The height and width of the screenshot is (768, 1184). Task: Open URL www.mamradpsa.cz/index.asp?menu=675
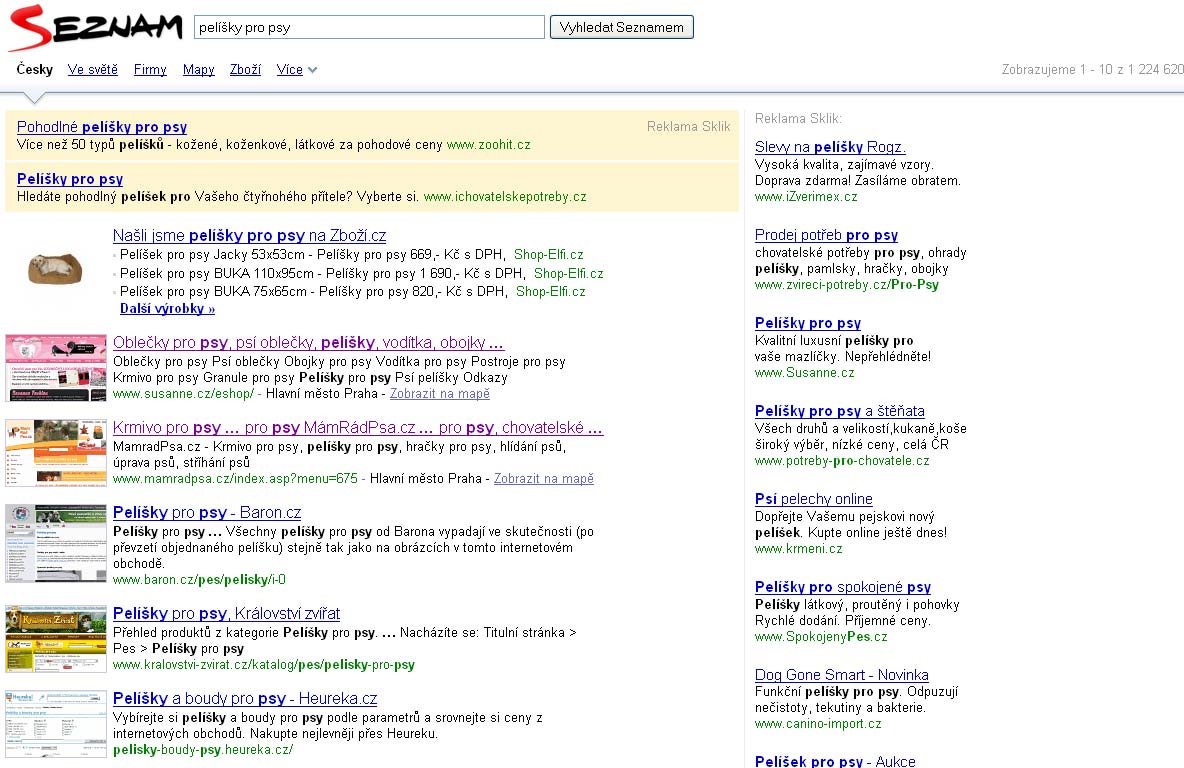click(x=235, y=478)
